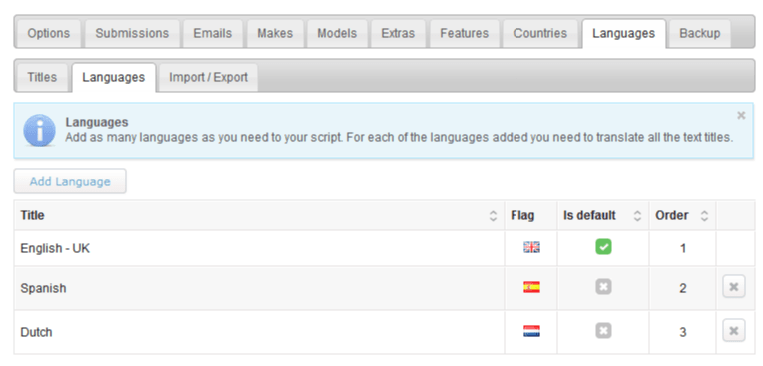The image size is (763, 366).
Task: Toggle the green default check for English - UK
Action: point(603,247)
